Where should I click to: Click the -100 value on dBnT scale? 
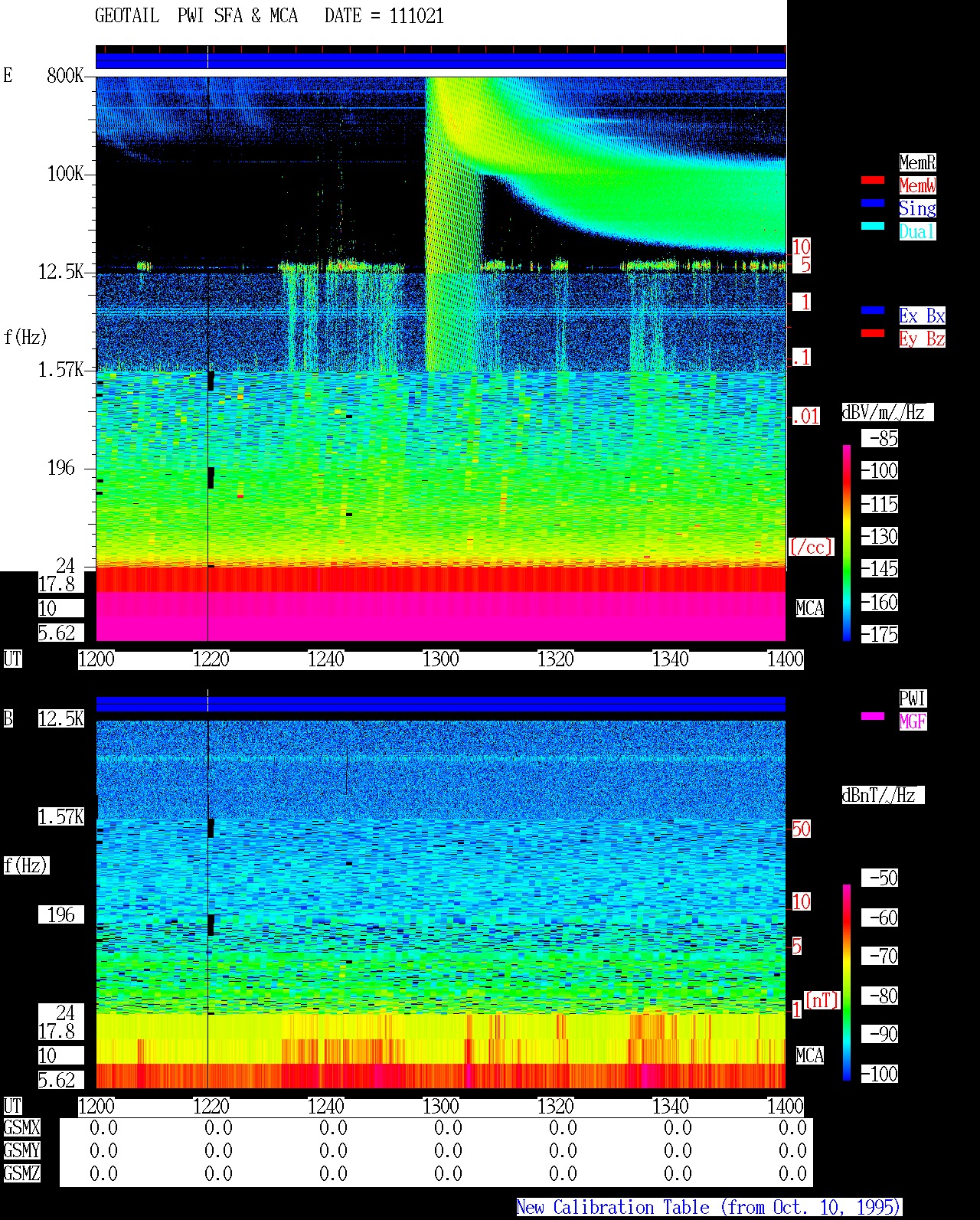pos(880,1074)
